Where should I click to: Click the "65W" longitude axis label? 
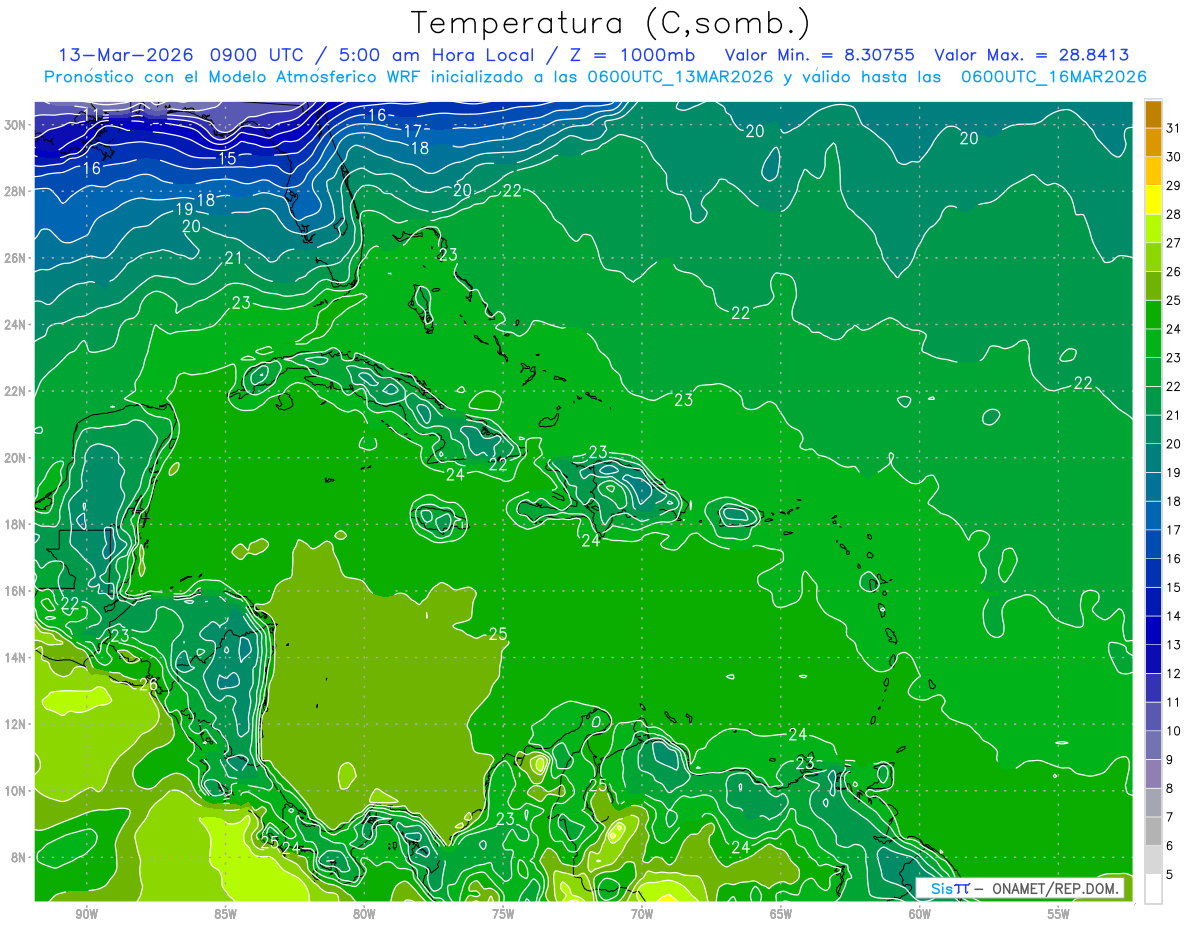point(781,914)
